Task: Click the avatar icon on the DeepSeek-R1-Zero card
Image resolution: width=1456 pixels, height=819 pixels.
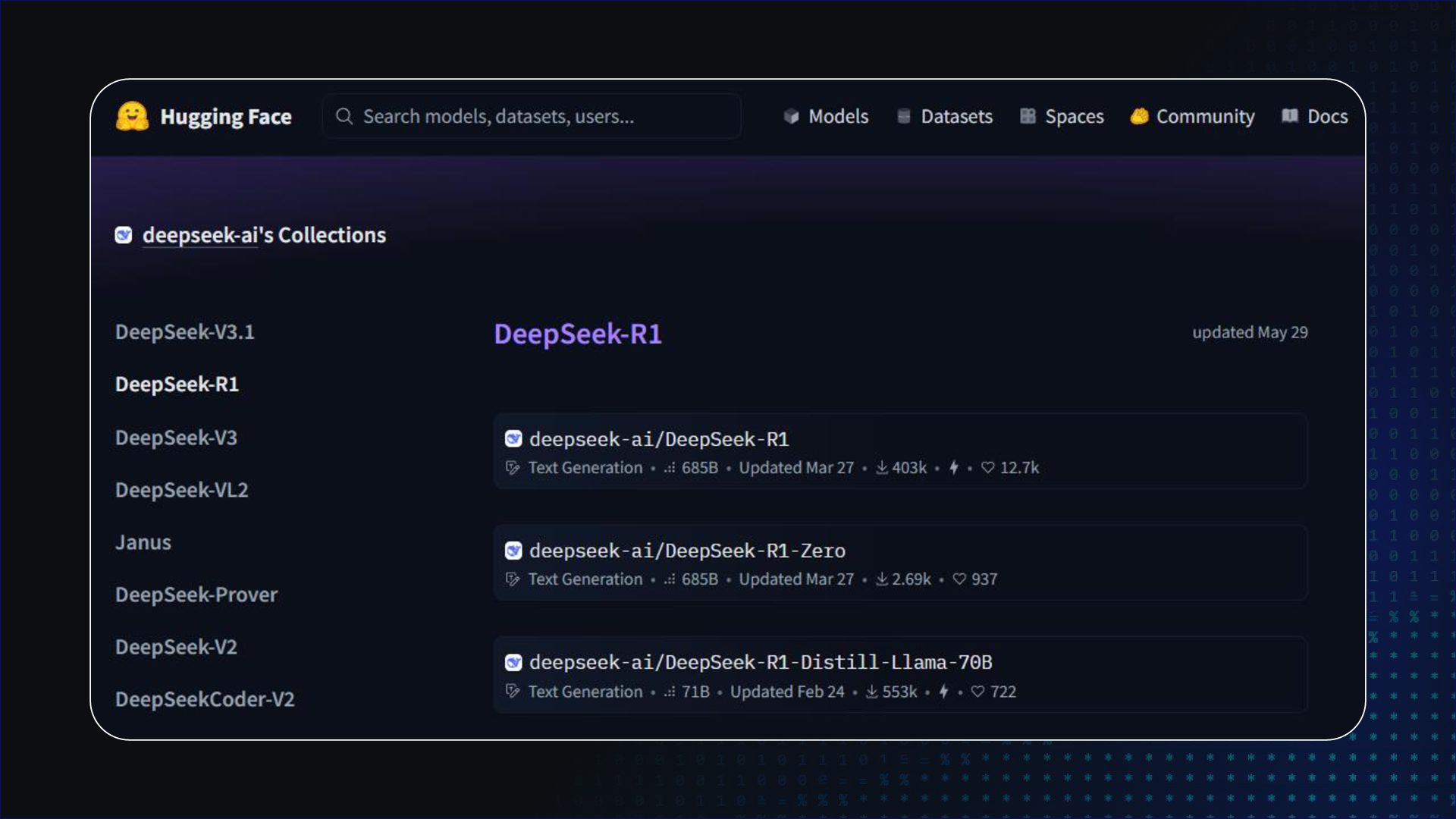Action: point(513,551)
